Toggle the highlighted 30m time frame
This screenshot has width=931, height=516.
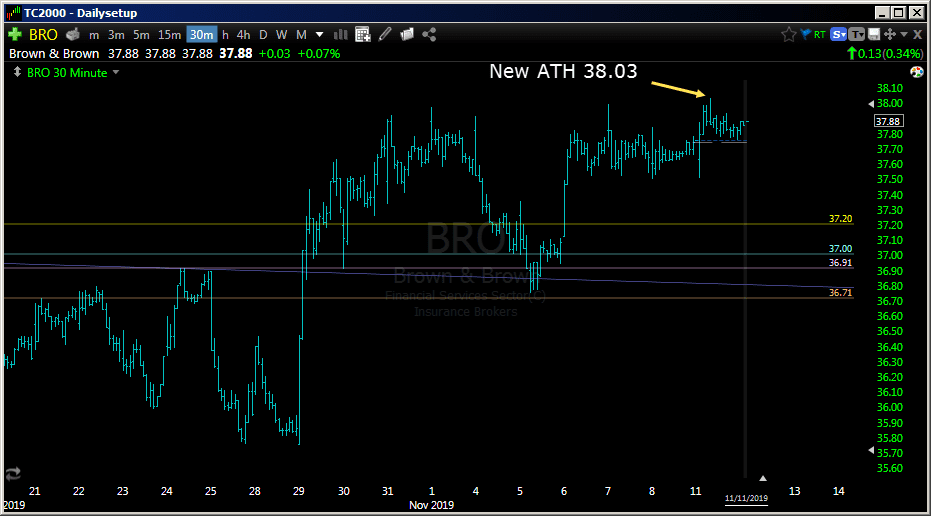202,35
